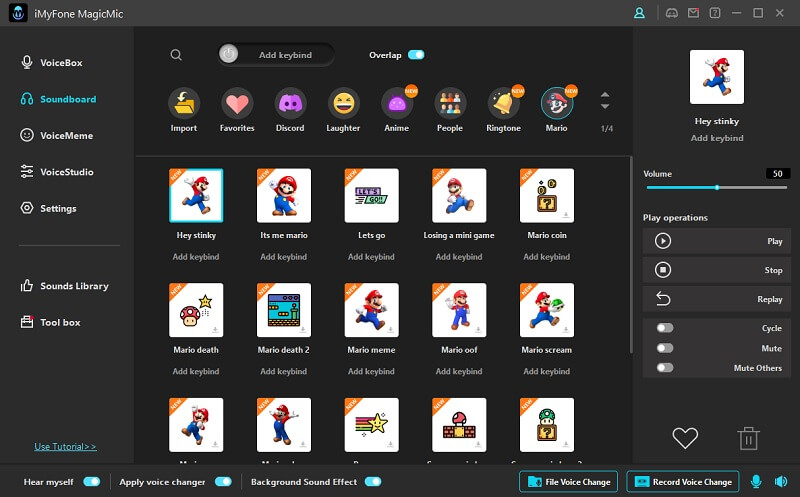This screenshot has width=800, height=497.
Task: Click the search magnifier icon
Action: point(176,55)
